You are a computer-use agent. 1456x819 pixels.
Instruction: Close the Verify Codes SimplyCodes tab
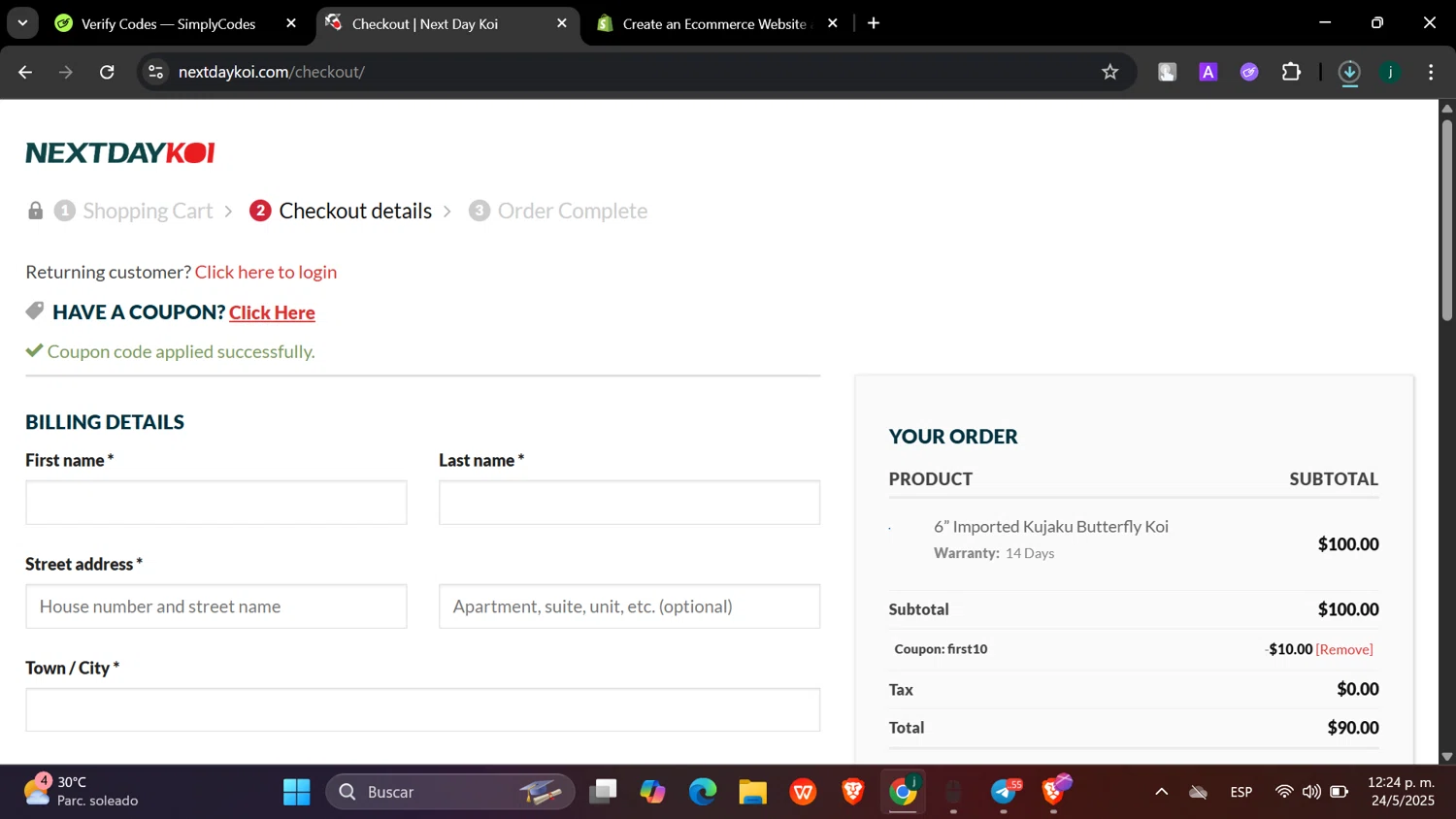pos(291,23)
